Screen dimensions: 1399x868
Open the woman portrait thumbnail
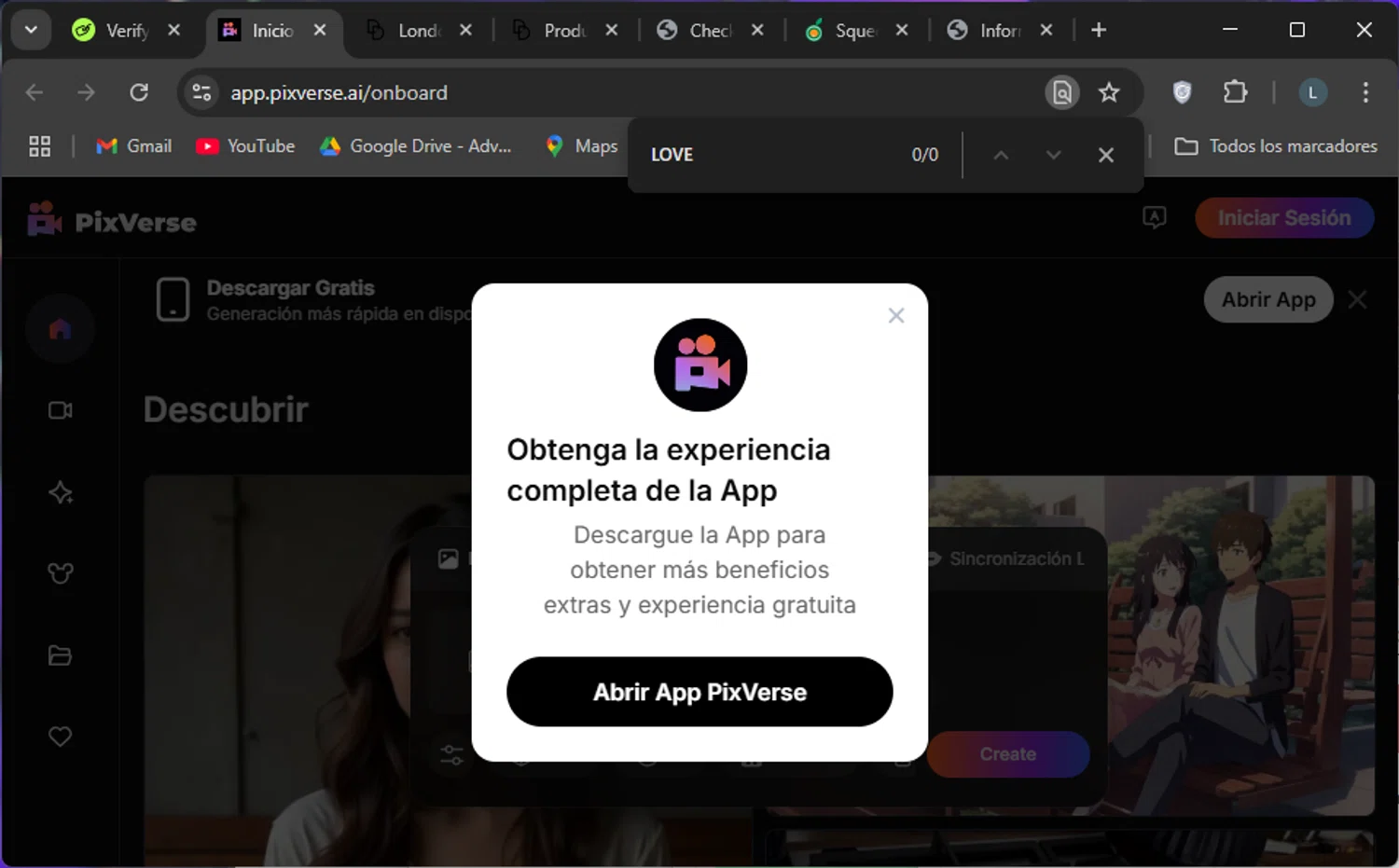[x=308, y=670]
